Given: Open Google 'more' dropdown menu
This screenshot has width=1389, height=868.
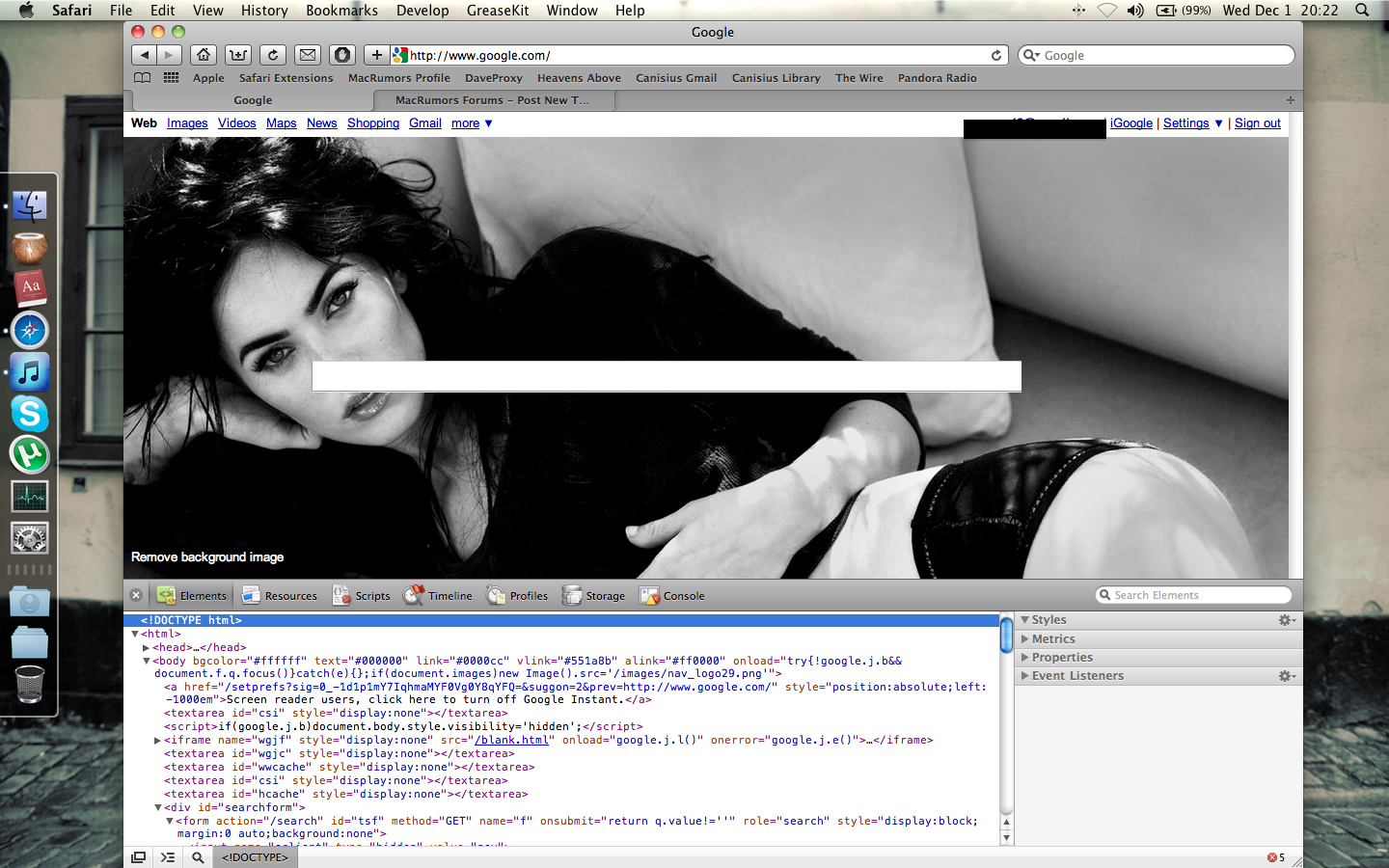Looking at the screenshot, I should pyautogui.click(x=472, y=123).
